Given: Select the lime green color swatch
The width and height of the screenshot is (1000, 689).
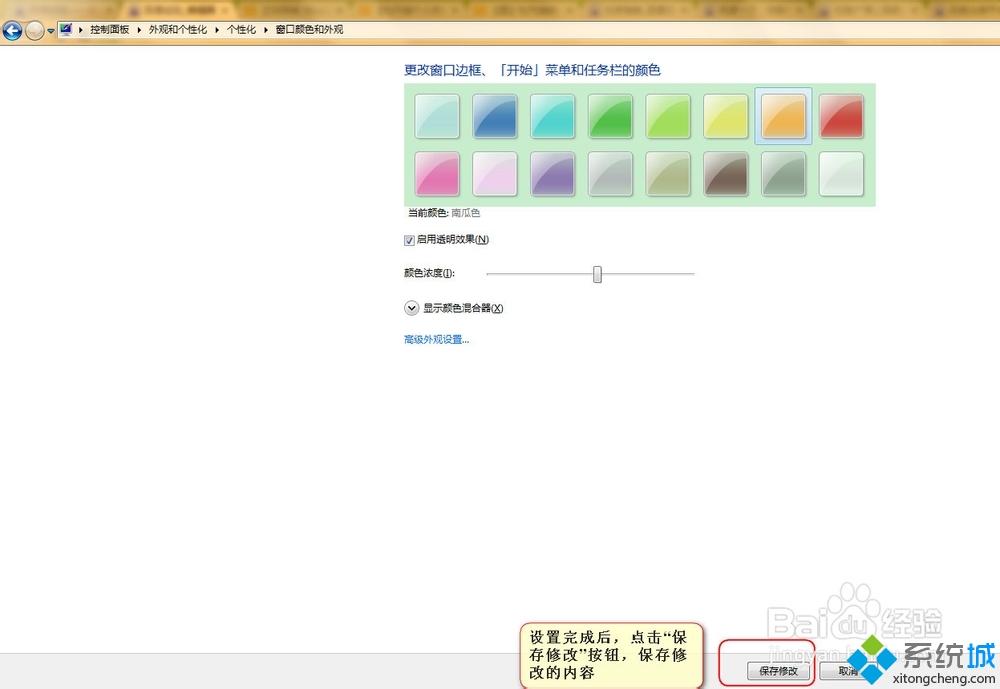Looking at the screenshot, I should [668, 116].
